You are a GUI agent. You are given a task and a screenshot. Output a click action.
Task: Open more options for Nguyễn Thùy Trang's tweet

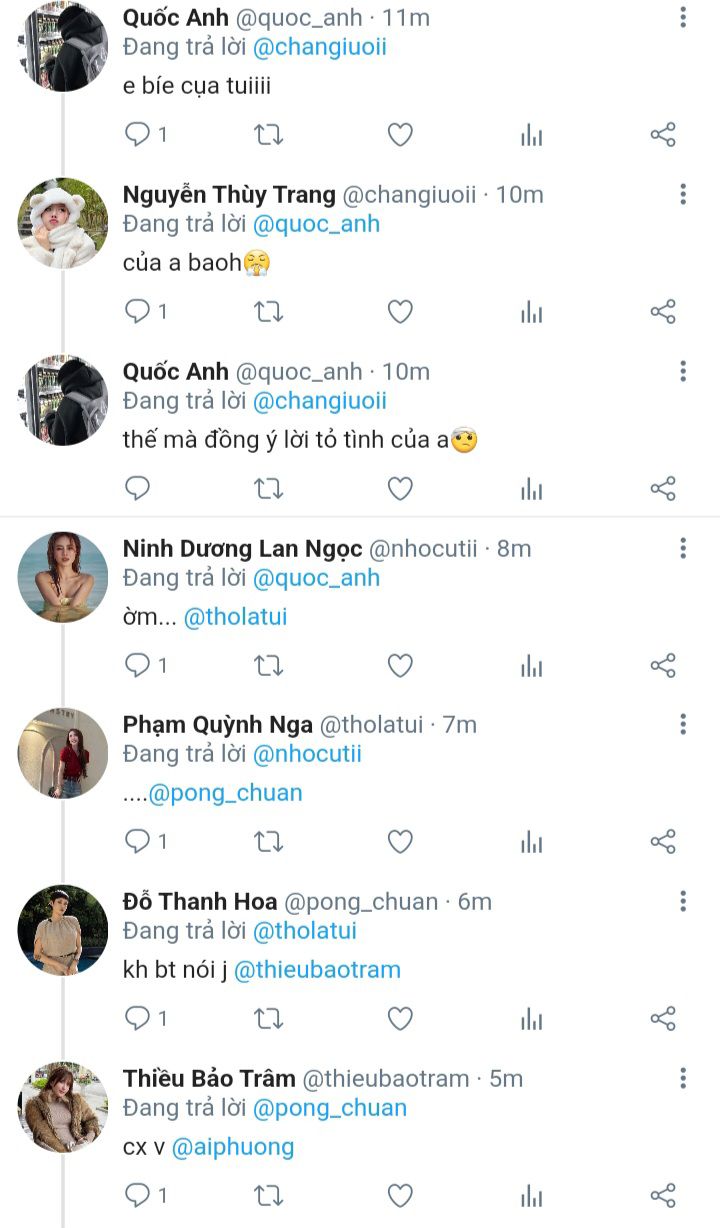[x=683, y=194]
